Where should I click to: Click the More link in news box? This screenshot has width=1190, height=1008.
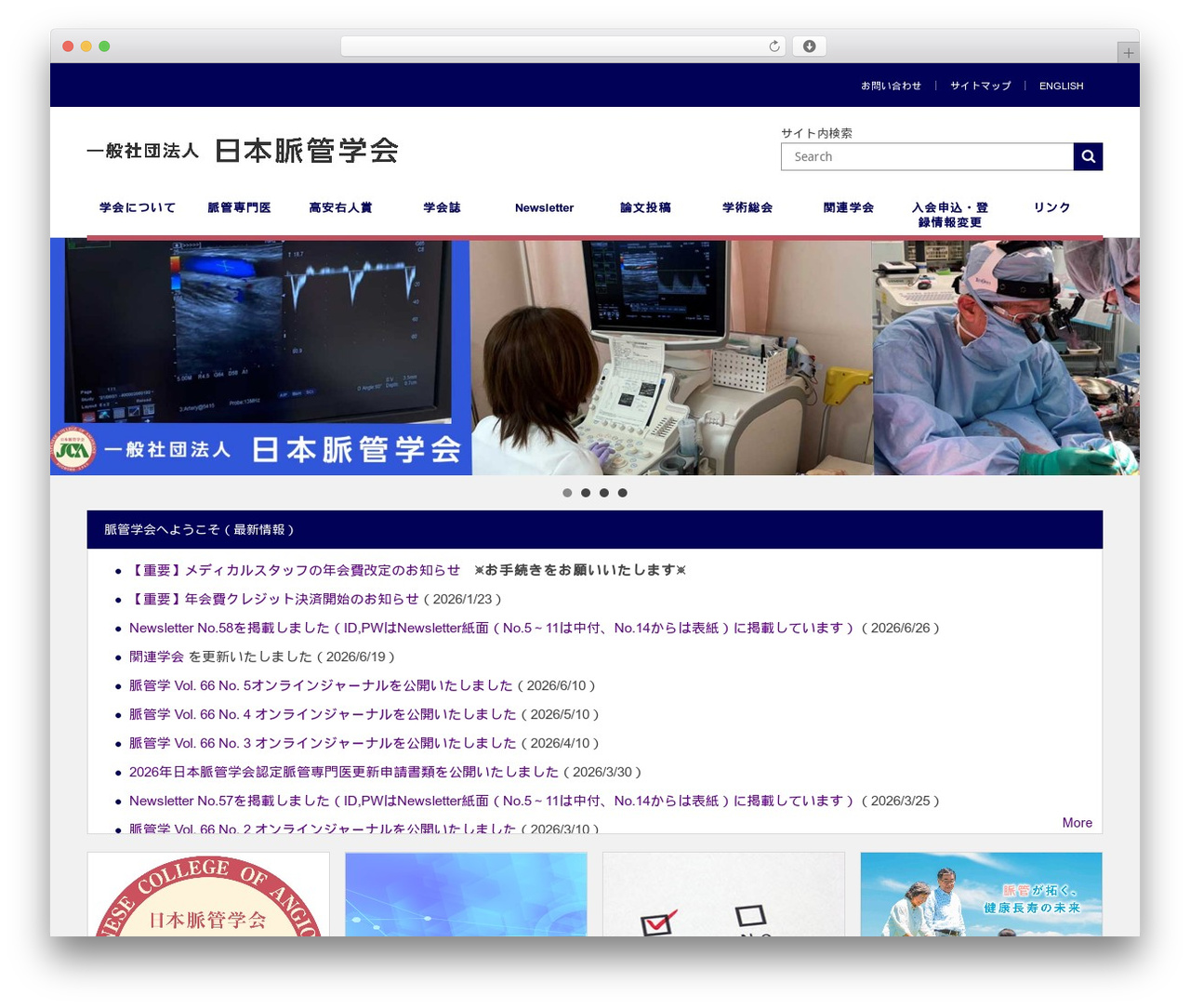[x=1078, y=823]
